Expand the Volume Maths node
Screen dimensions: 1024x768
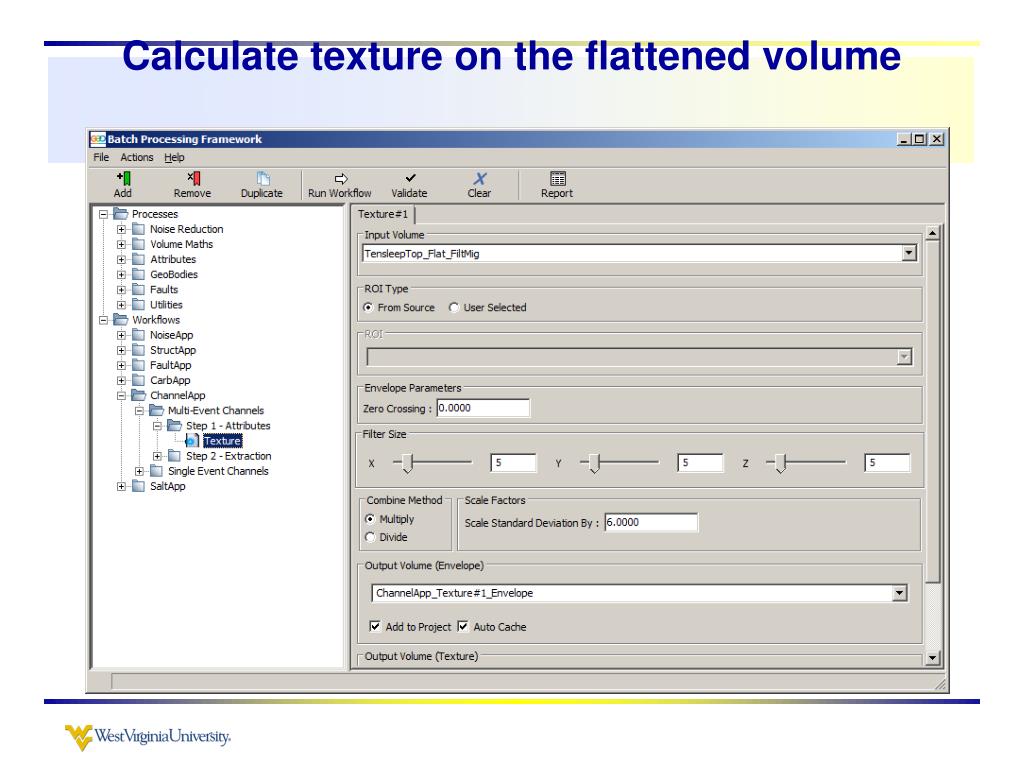121,244
